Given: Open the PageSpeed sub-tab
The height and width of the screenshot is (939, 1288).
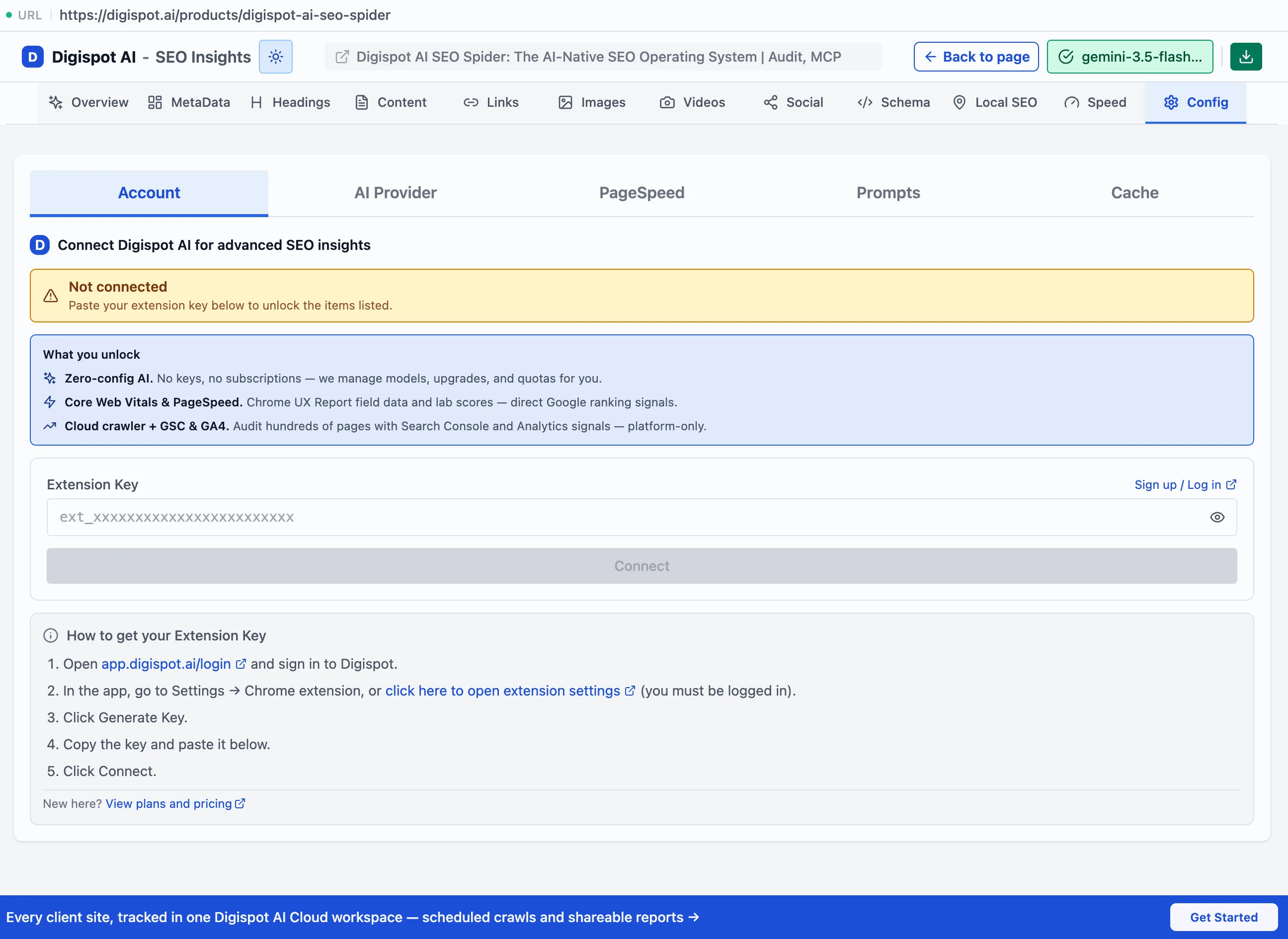Looking at the screenshot, I should pyautogui.click(x=642, y=193).
